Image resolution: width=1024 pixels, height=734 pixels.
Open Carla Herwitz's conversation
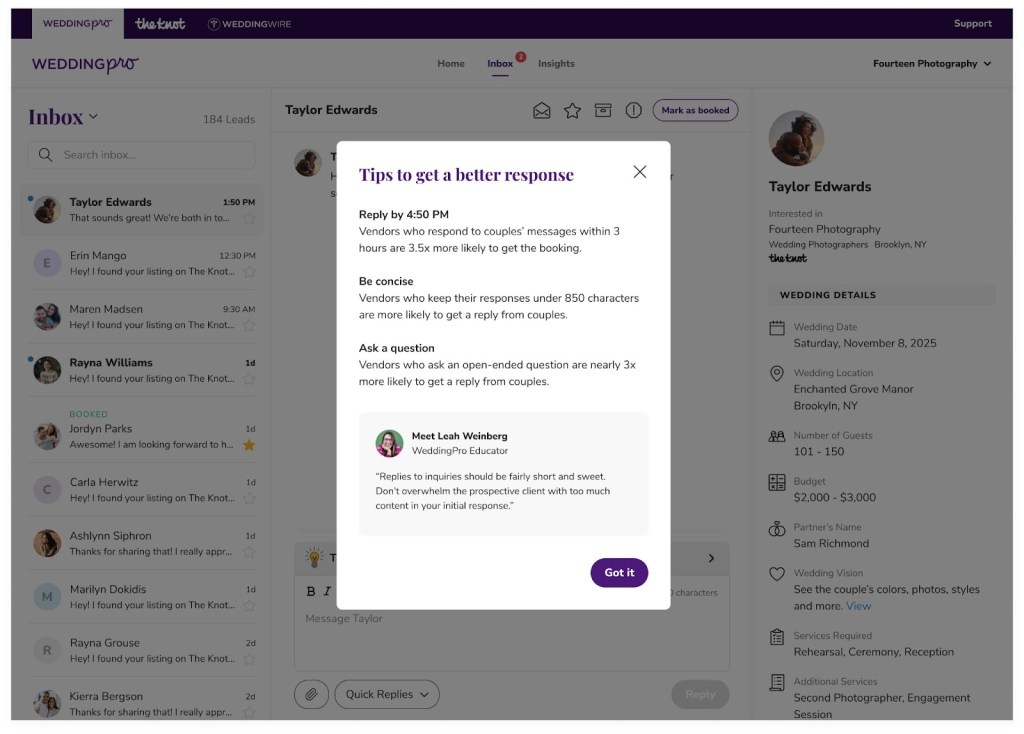[142, 490]
